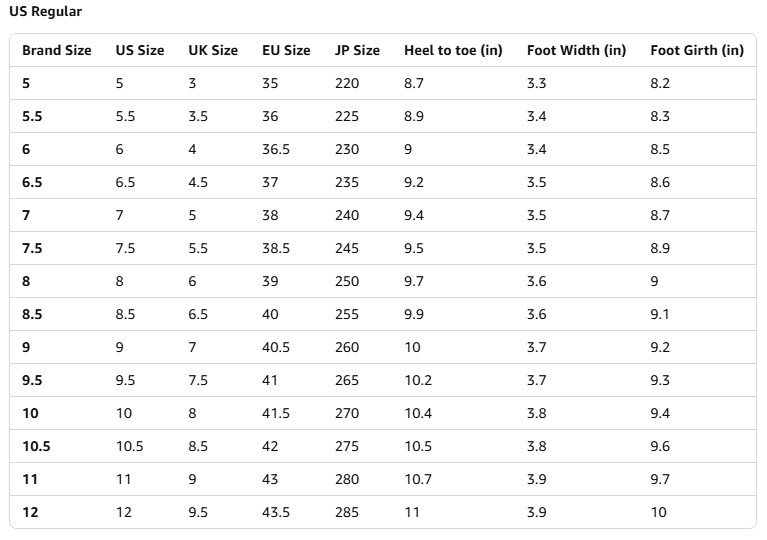Click EU size 36.5 cell
Screen dimensions: 767x540
[276, 150]
